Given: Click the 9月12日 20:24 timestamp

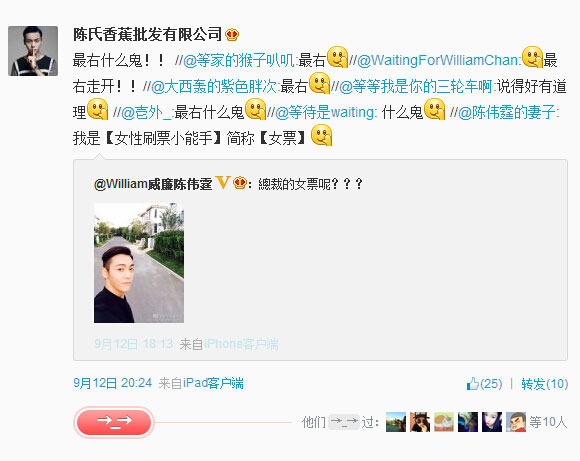Looking at the screenshot, I should click(112, 383).
